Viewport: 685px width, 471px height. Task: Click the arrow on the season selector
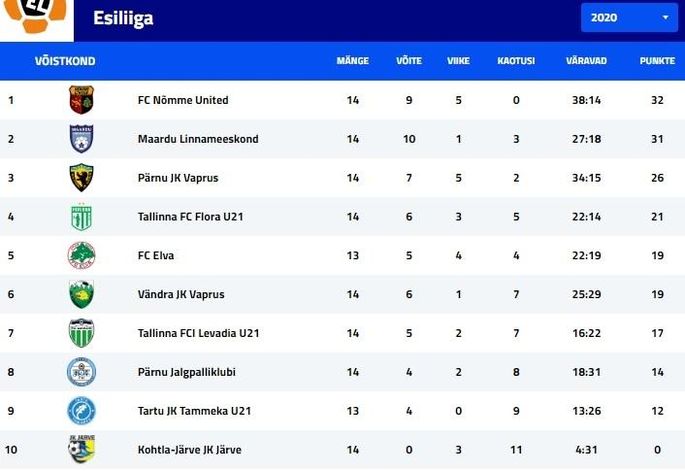click(x=665, y=17)
